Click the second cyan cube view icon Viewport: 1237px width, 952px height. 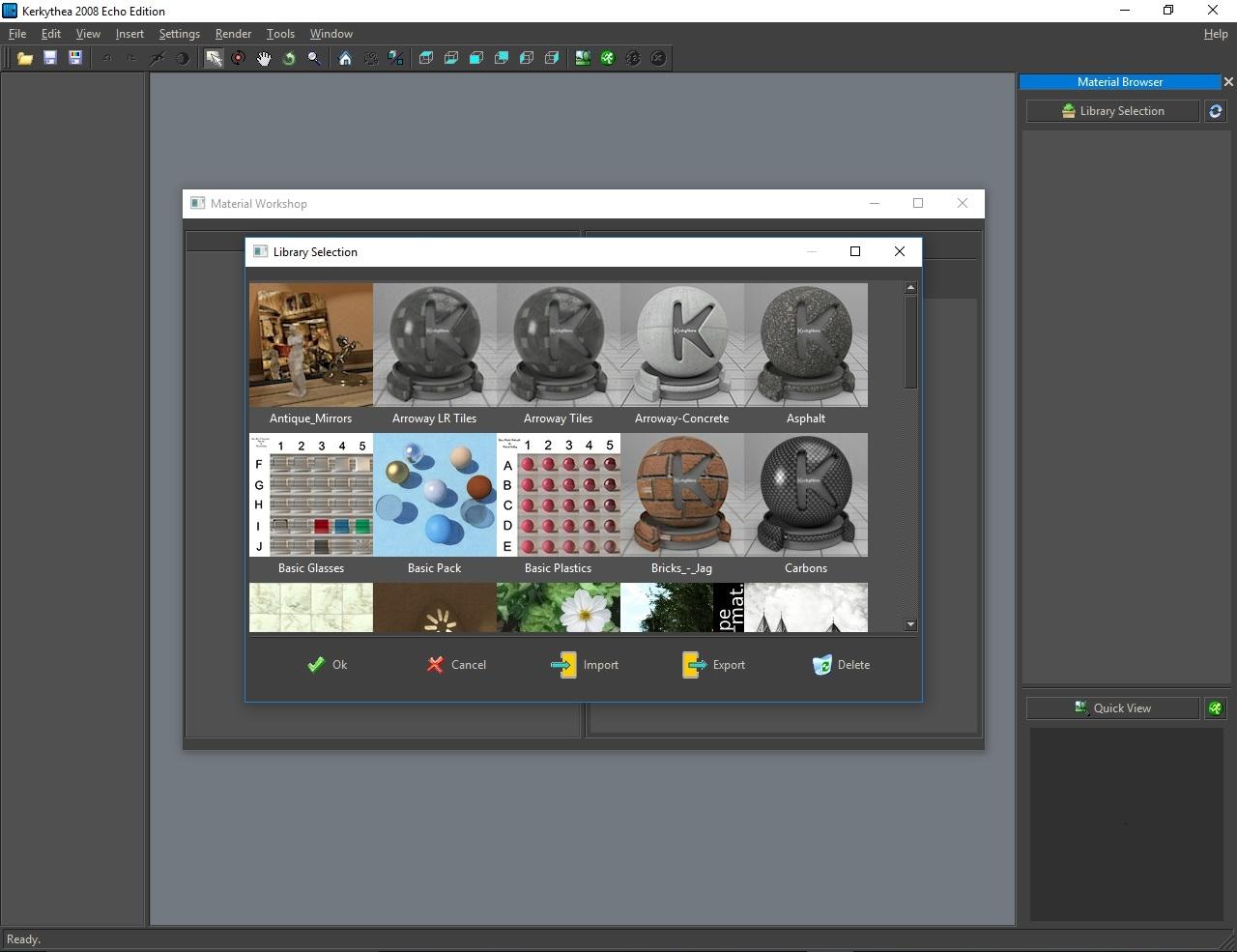[x=451, y=58]
